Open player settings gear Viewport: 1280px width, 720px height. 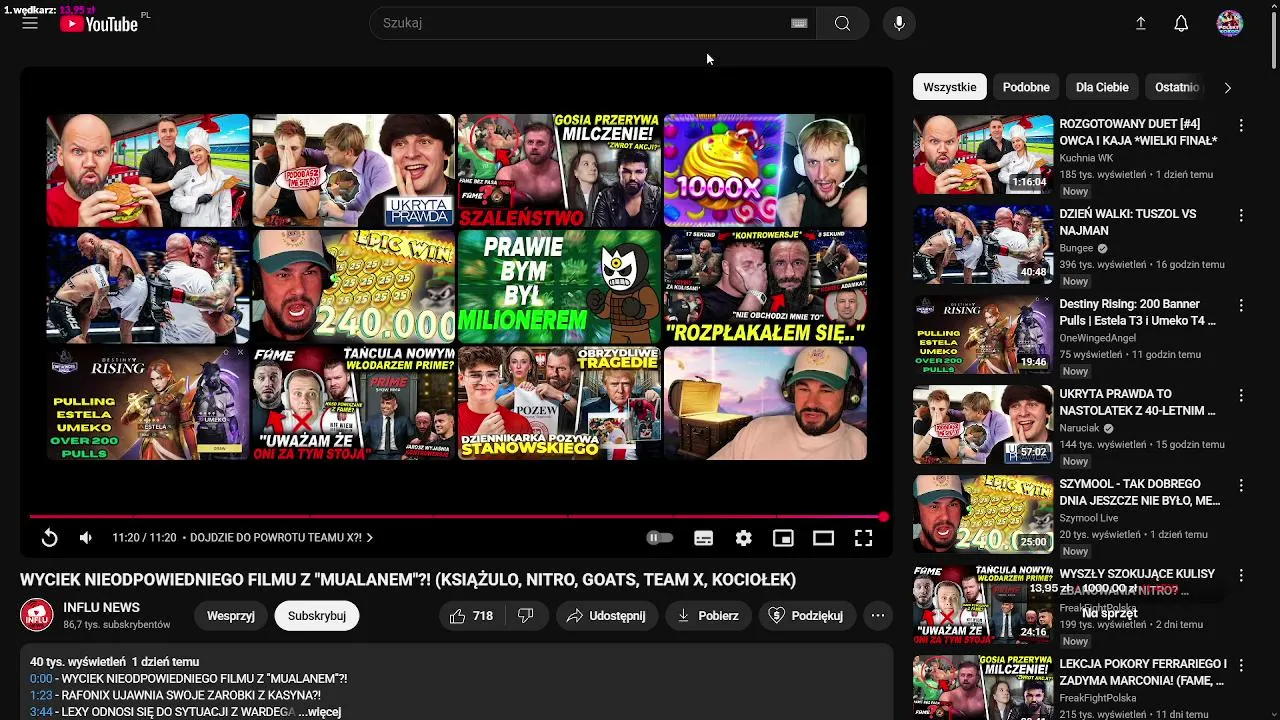click(x=744, y=538)
